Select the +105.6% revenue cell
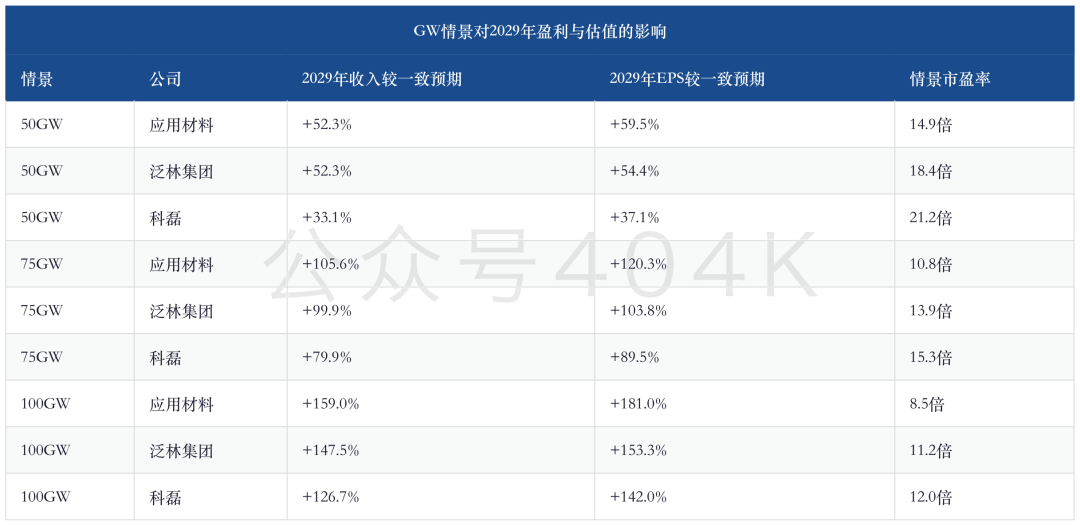 pos(330,265)
